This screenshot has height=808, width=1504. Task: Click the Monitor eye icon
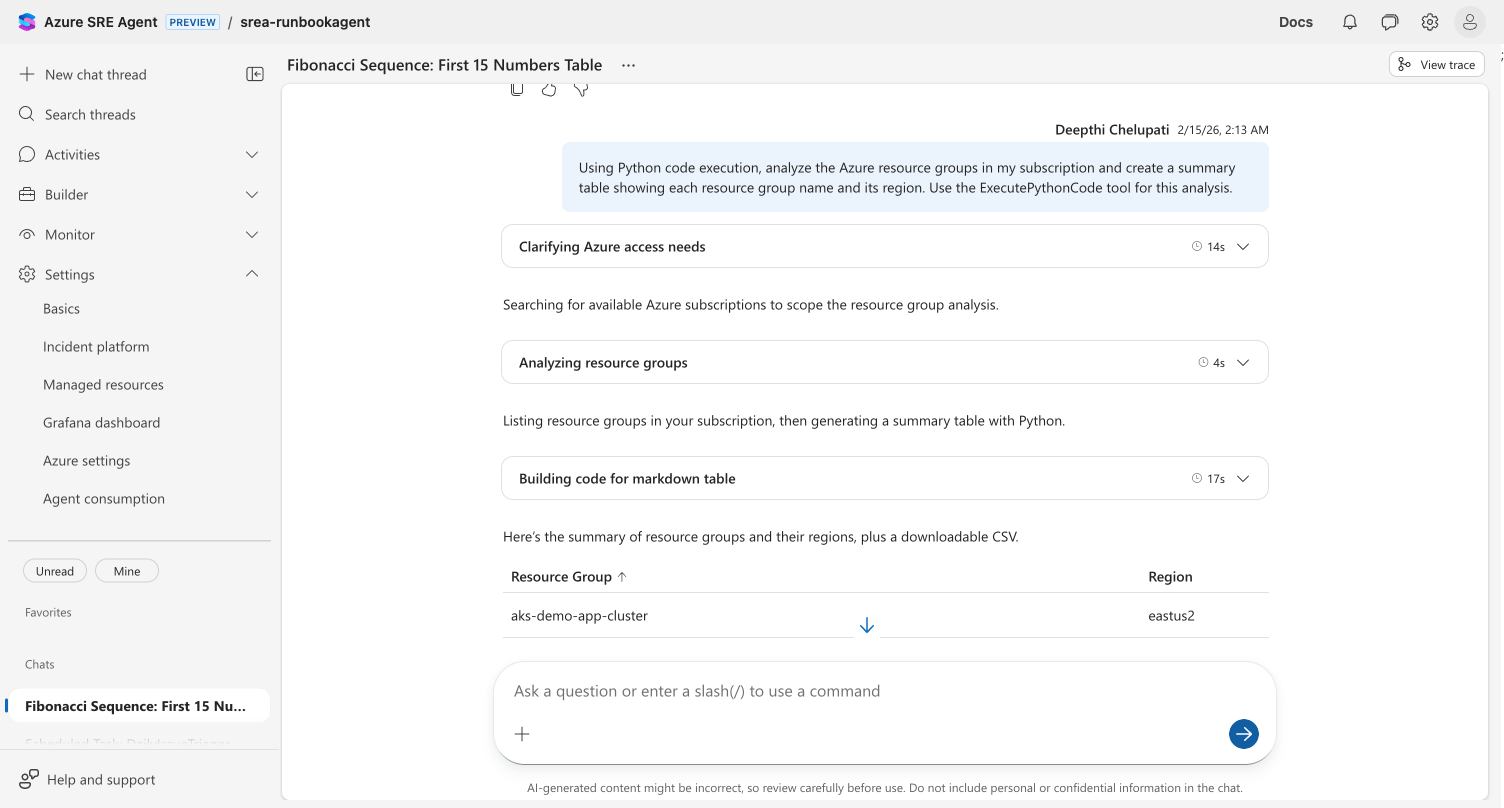(x=27, y=234)
